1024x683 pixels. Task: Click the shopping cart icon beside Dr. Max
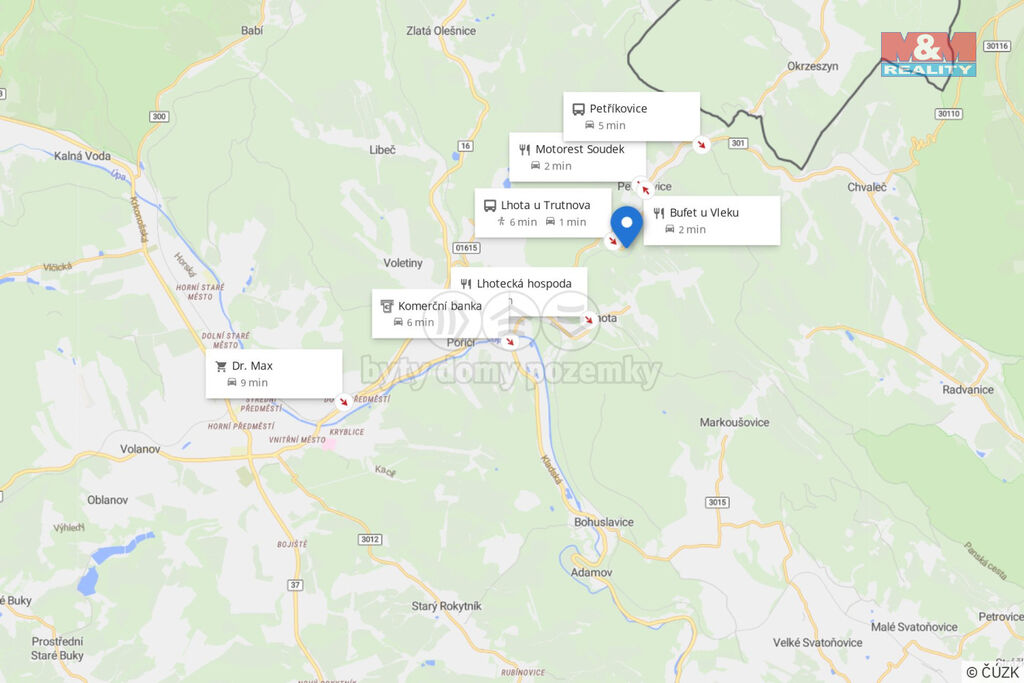(x=221, y=366)
